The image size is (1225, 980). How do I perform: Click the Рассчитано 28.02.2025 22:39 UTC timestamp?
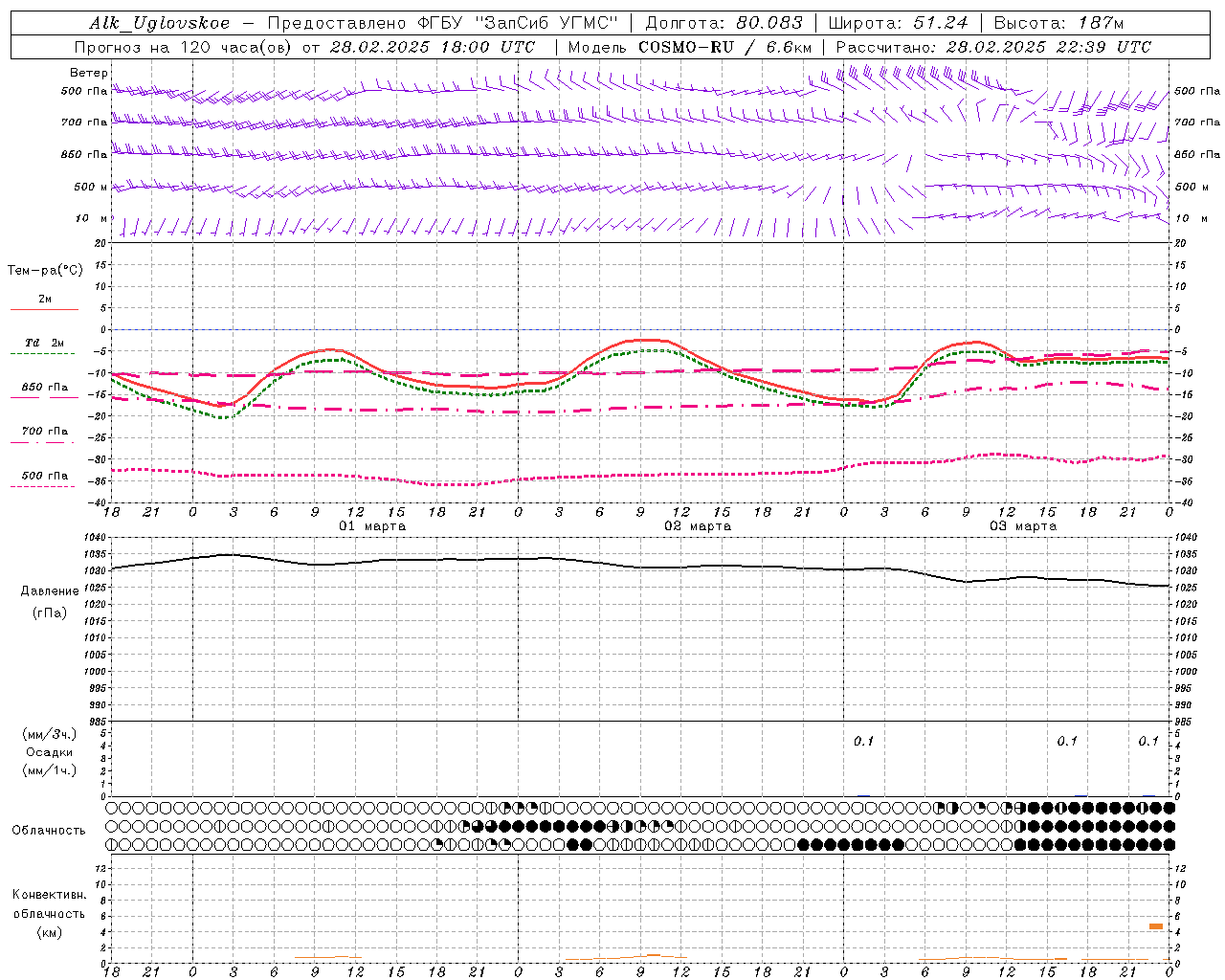993,47
